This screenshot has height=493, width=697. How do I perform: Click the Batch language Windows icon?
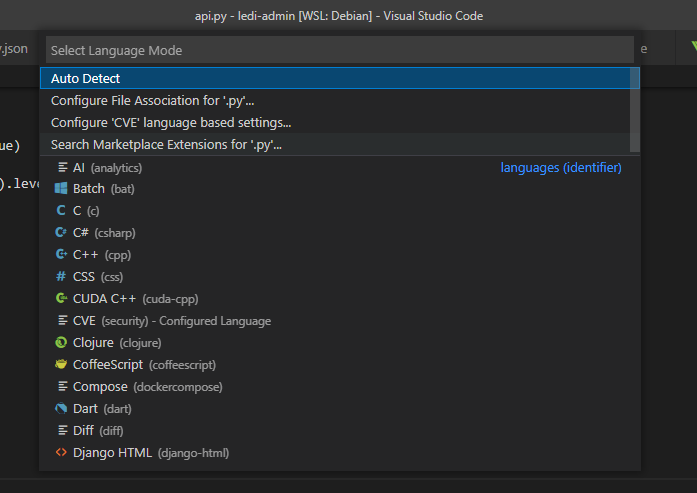point(62,189)
